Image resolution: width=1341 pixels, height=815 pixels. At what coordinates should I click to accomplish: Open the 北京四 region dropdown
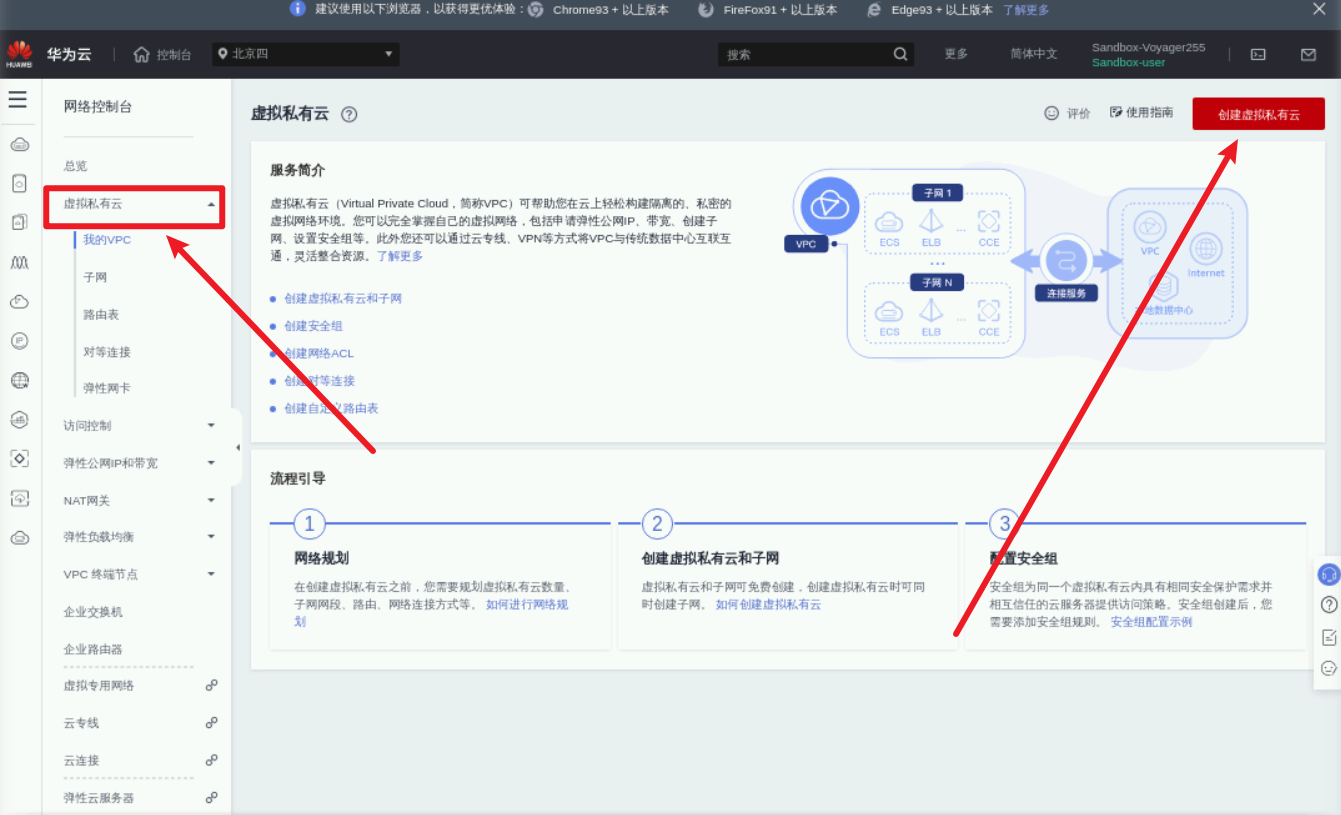306,54
